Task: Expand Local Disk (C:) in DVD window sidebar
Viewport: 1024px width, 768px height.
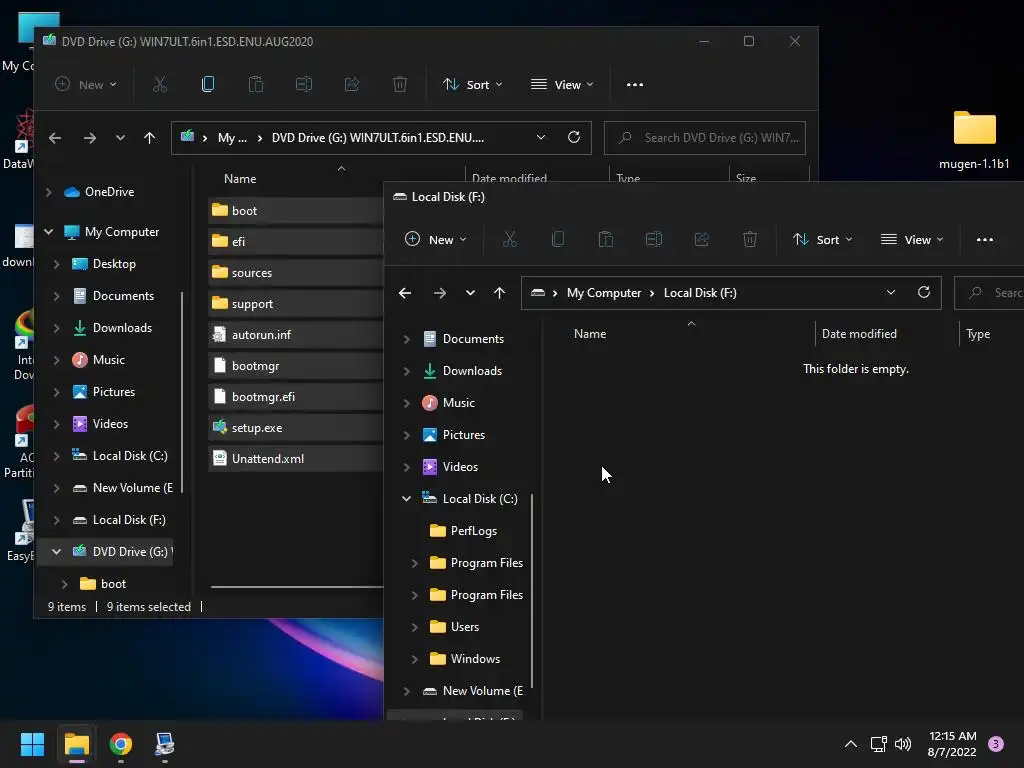Action: tap(57, 456)
